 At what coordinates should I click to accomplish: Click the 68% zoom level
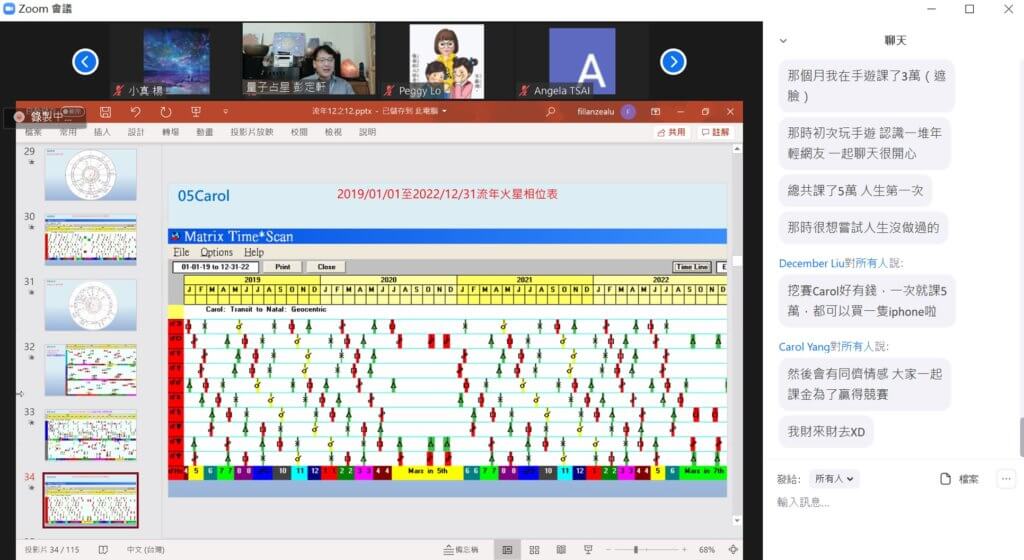point(707,550)
